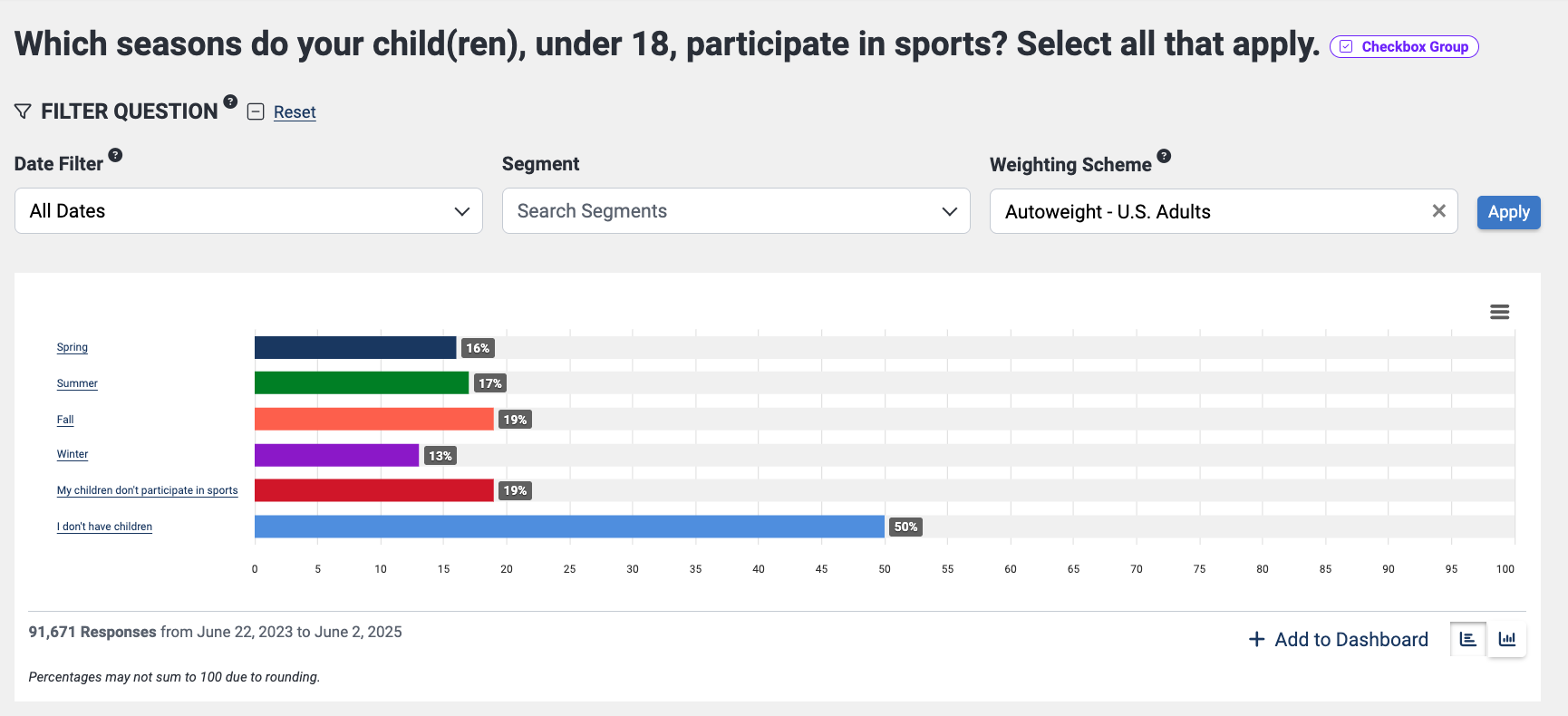Click the Filter Question help icon
Viewport: 1568px width, 716px height.
pos(230,102)
